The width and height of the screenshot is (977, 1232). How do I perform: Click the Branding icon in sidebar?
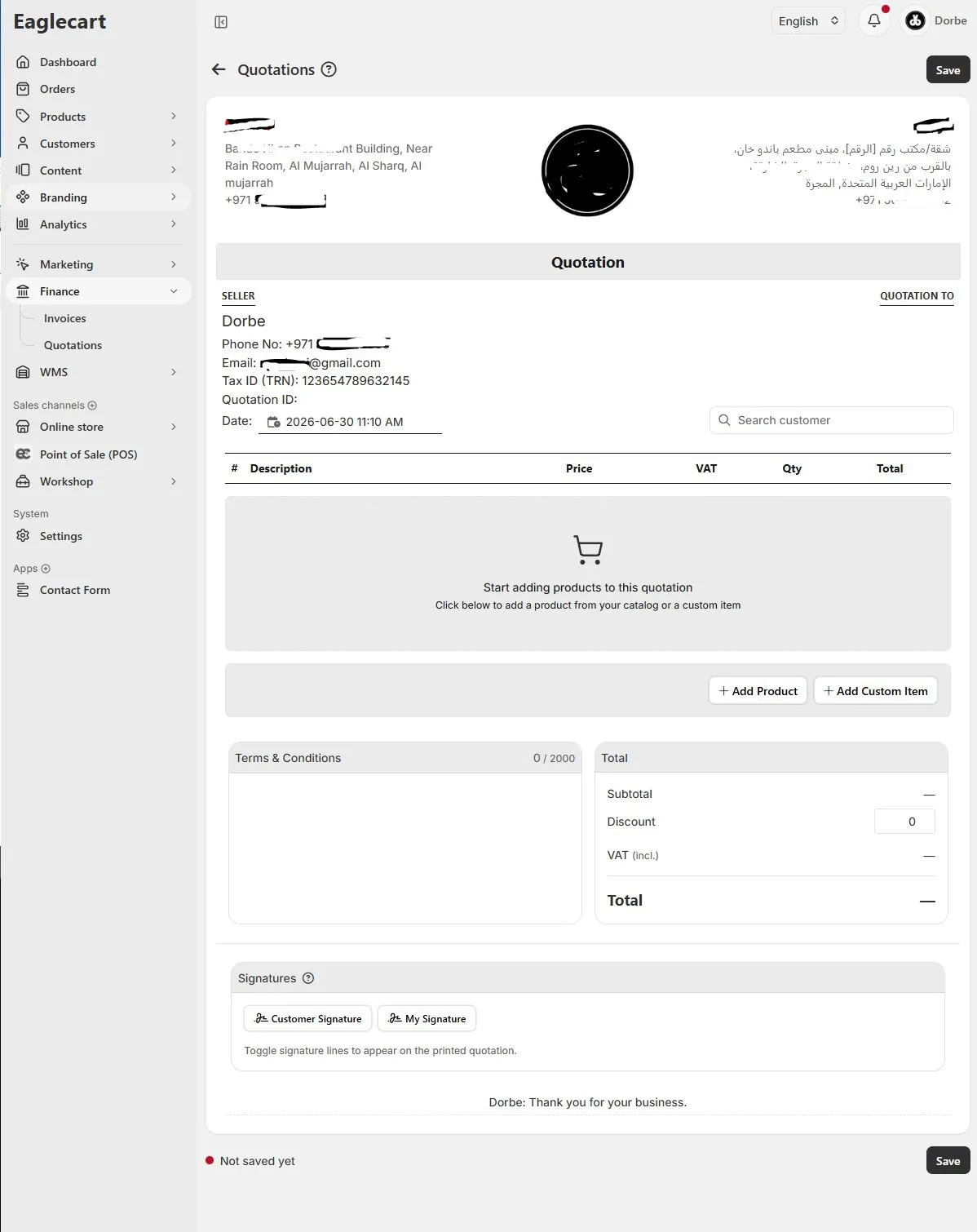tap(23, 197)
